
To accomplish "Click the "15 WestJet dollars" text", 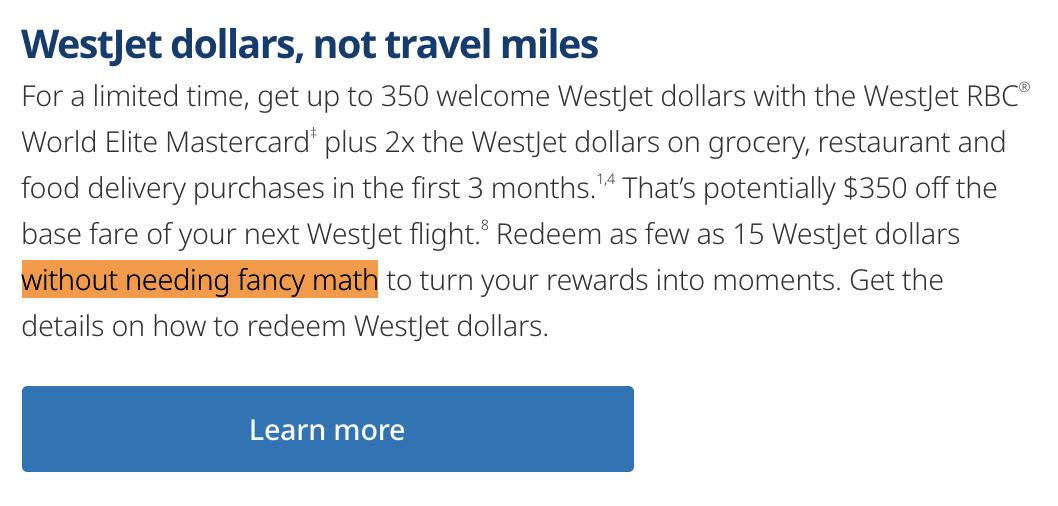I will pos(837,235).
